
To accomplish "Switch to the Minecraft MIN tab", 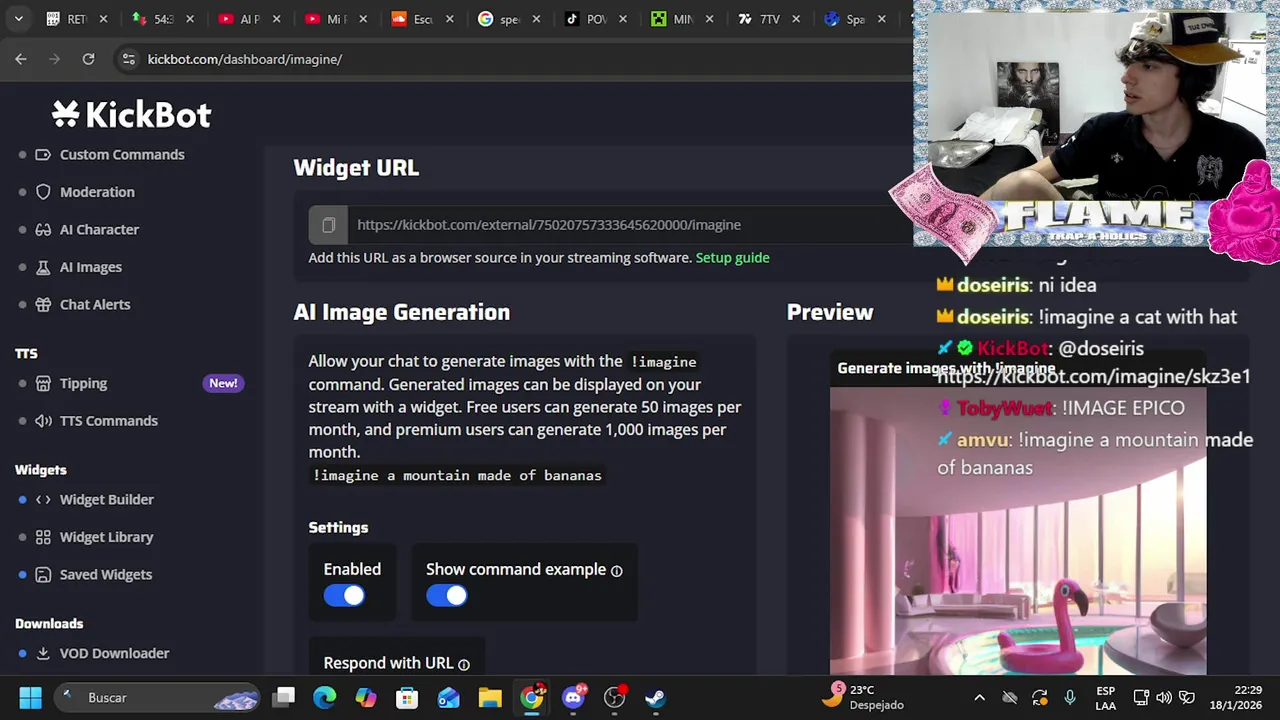I will click(x=683, y=19).
